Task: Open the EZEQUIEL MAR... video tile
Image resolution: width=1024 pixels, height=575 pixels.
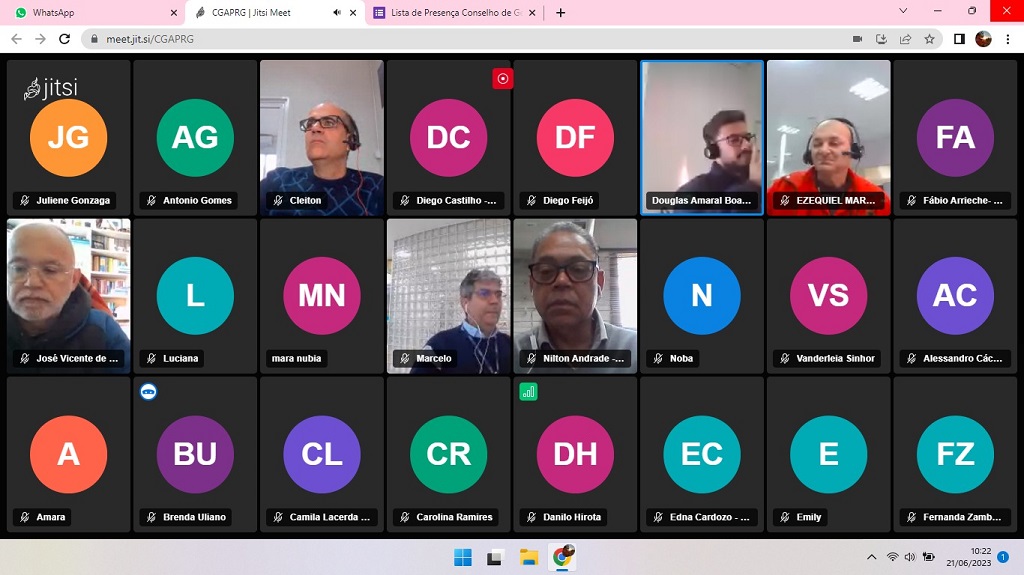Action: (829, 138)
